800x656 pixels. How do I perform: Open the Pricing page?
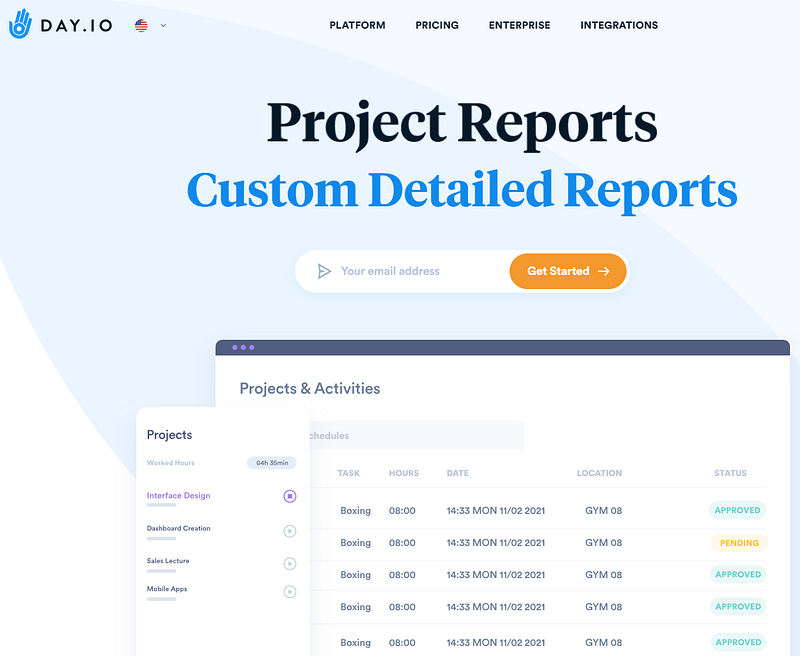(x=437, y=25)
